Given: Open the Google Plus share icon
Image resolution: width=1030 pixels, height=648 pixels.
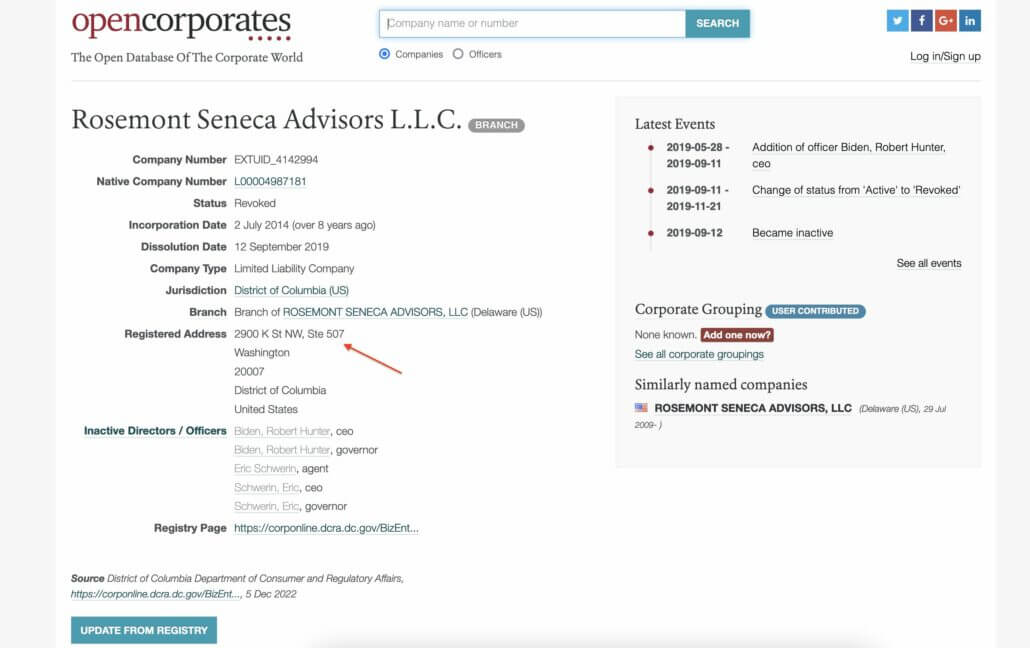Looking at the screenshot, I should (946, 21).
